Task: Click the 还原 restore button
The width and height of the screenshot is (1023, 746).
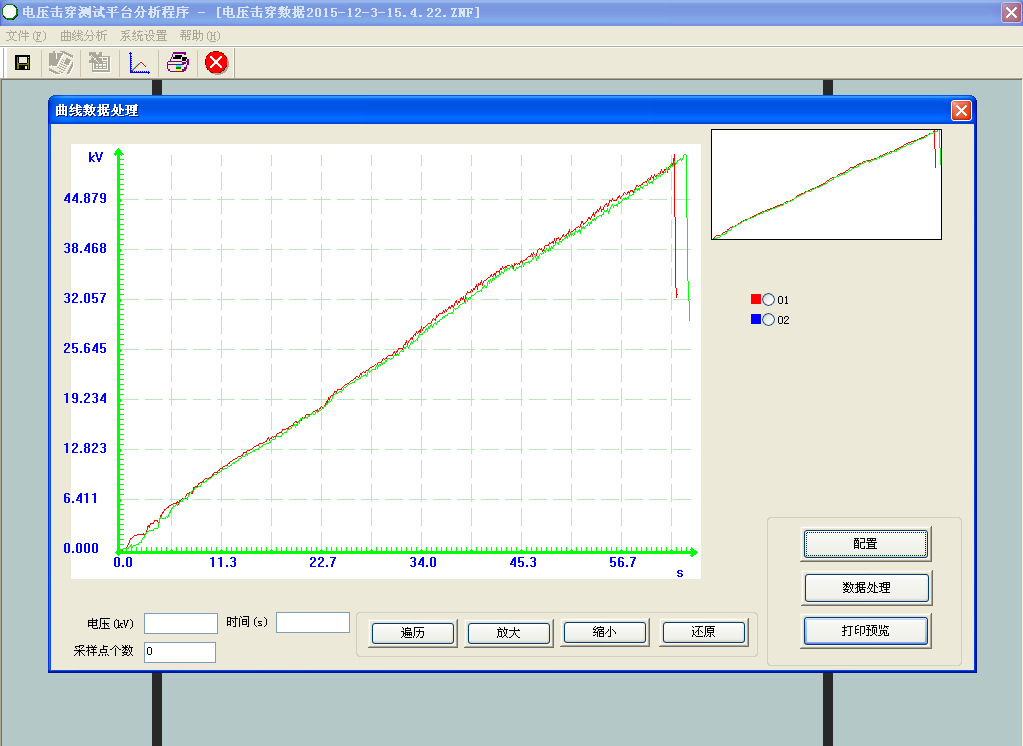Action: tap(703, 632)
